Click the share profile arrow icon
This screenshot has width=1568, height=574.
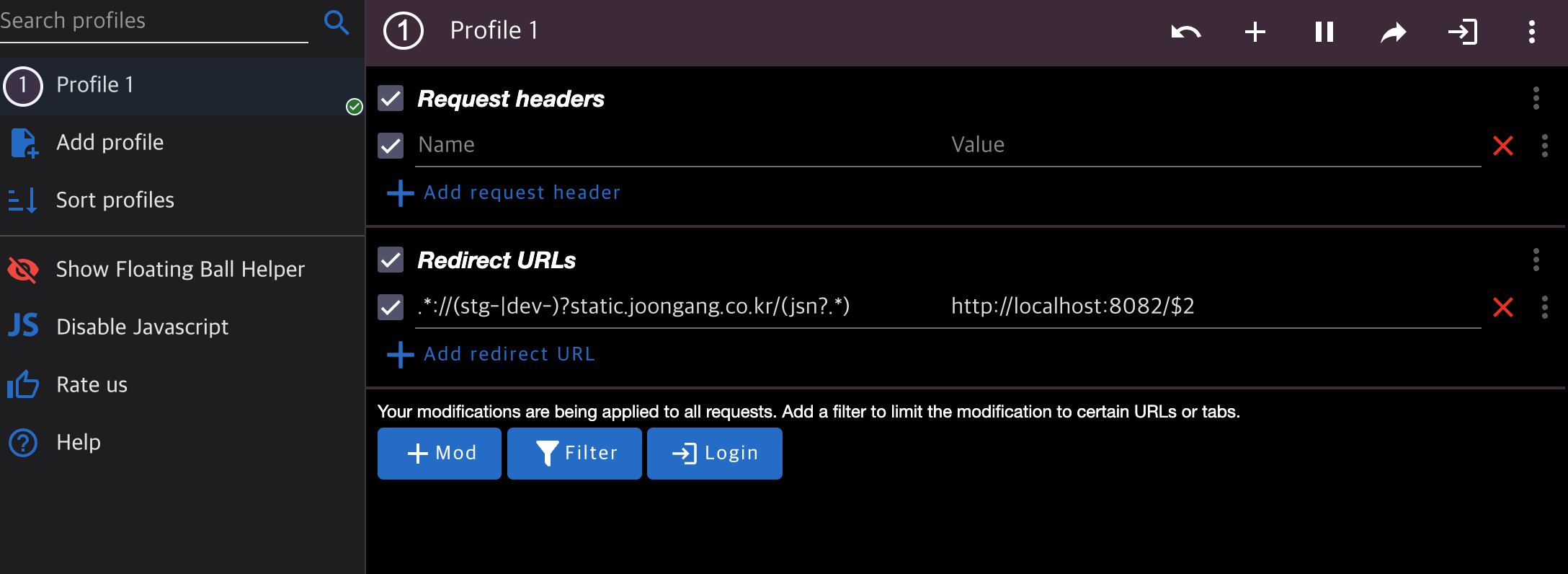[1393, 32]
